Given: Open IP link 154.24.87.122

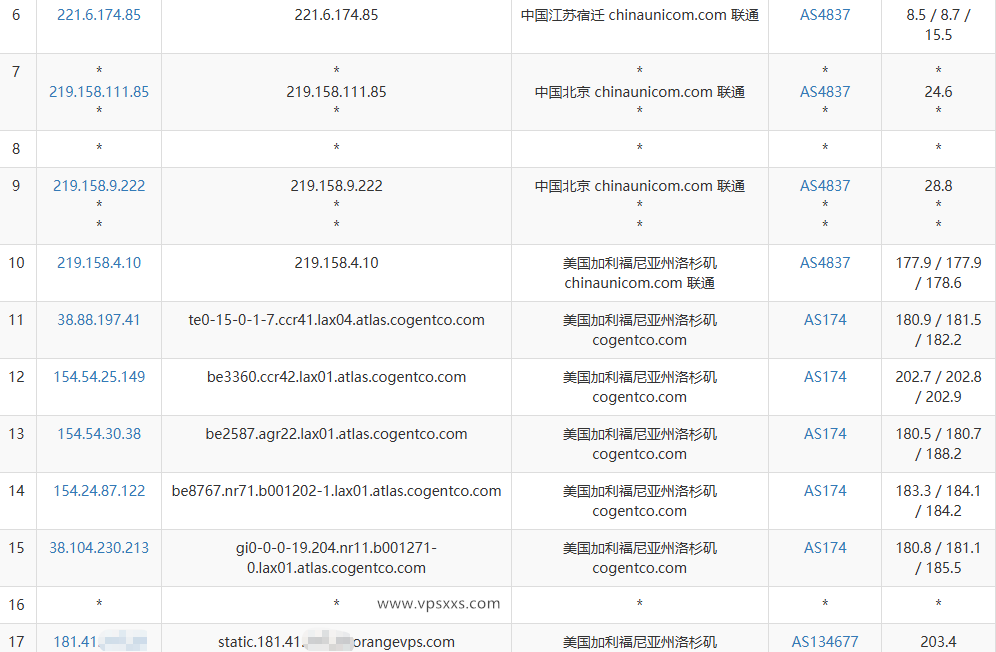Looking at the screenshot, I should coord(99,491).
